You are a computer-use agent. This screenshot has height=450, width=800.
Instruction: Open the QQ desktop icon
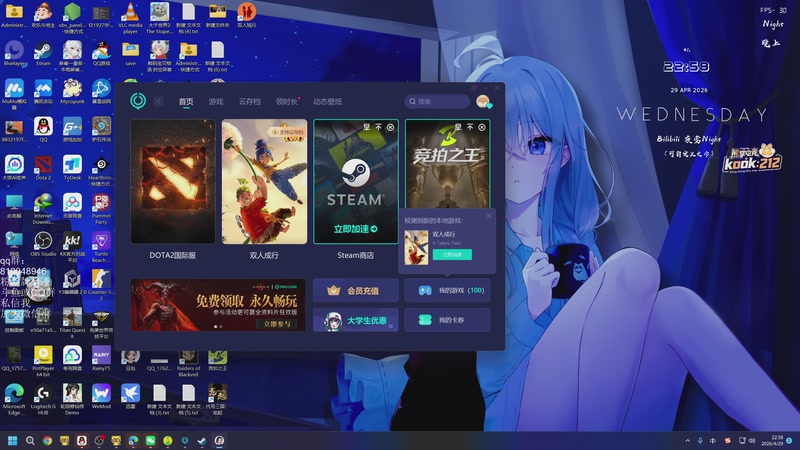(x=43, y=129)
